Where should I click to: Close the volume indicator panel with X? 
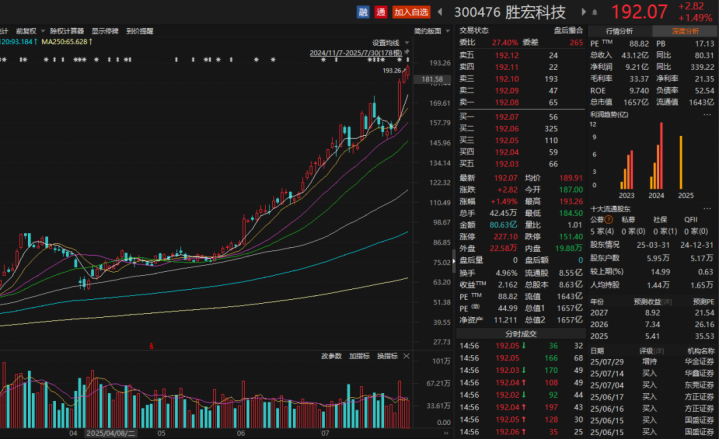coord(407,356)
